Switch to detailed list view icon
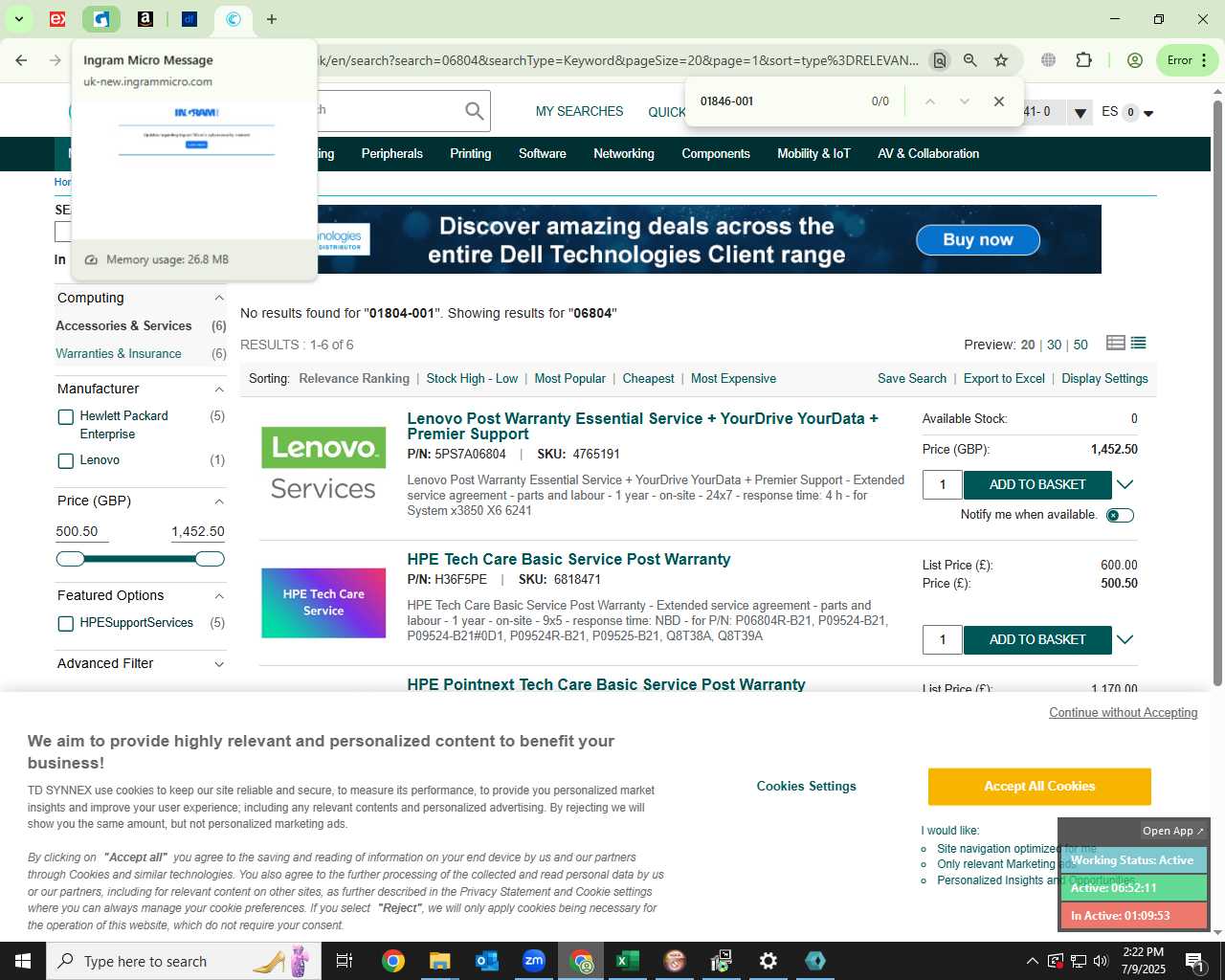1225x980 pixels. tap(1116, 344)
